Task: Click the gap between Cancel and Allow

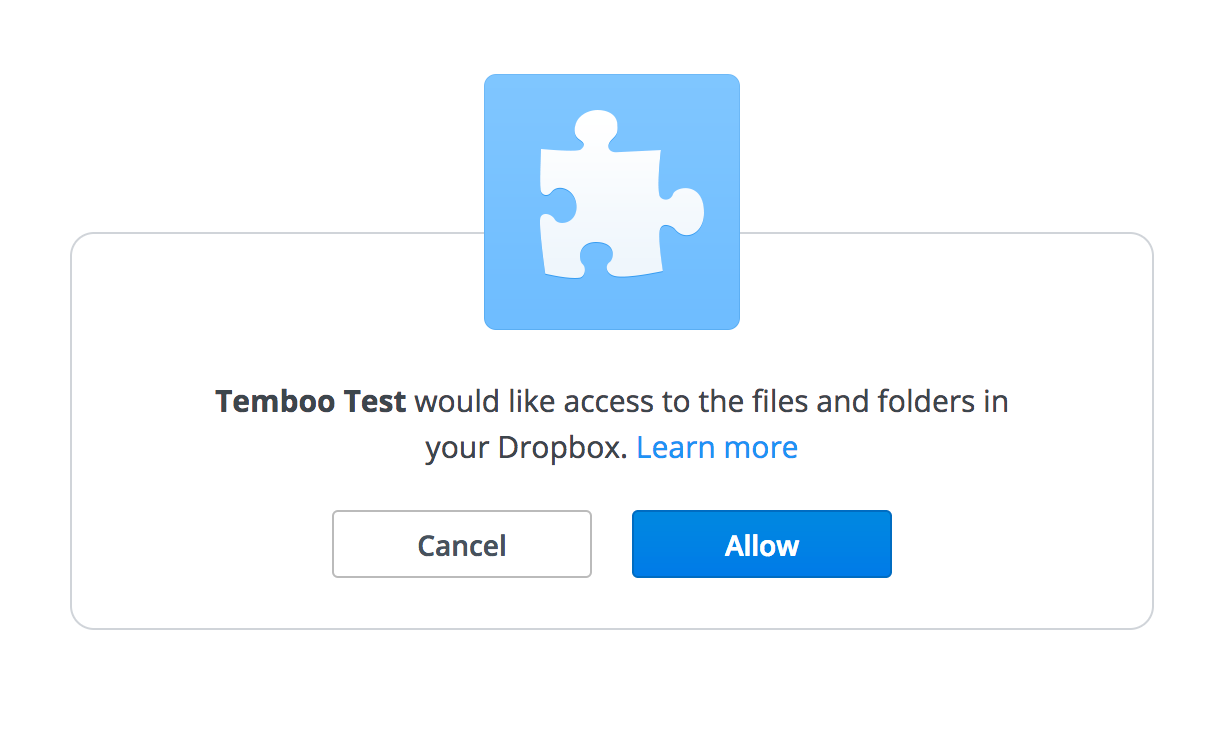Action: pyautogui.click(x=612, y=544)
